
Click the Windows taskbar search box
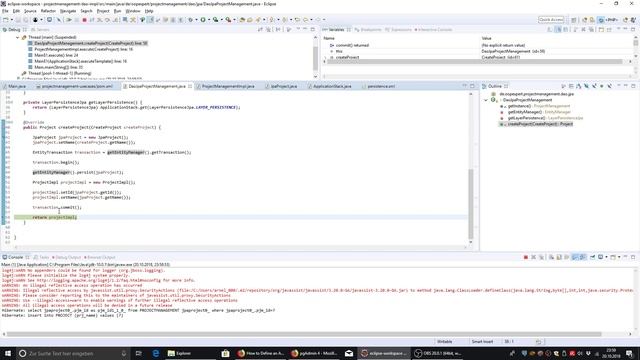click(x=73, y=353)
